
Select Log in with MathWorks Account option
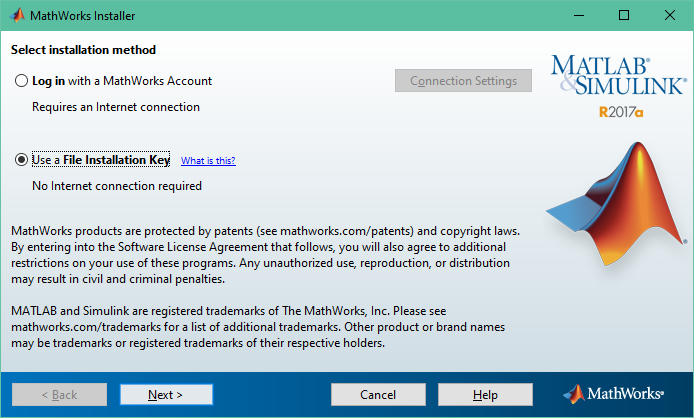21,81
